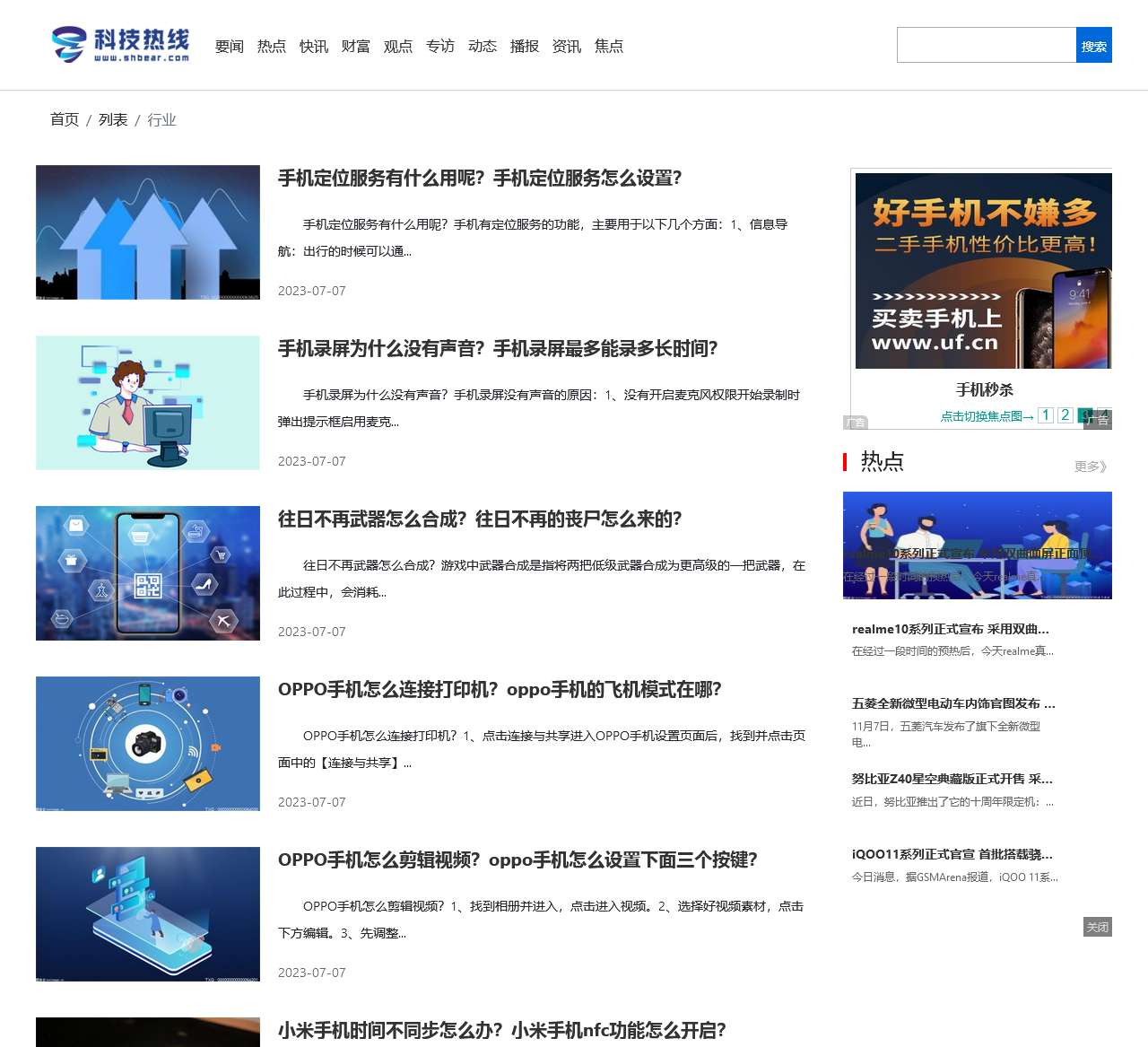Open article OPPO手机怎么连接打印机
1148x1047 pixels.
coord(499,690)
